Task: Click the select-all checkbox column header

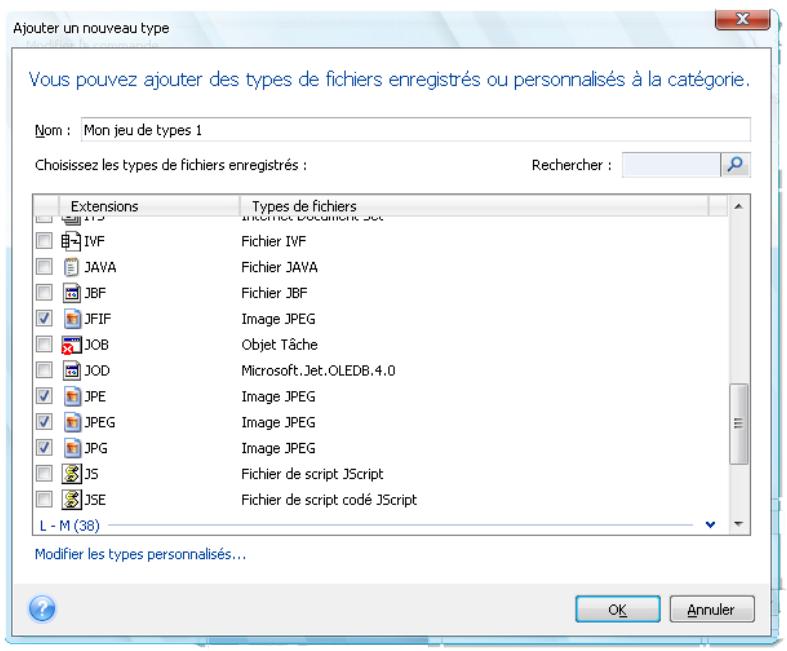Action: click(46, 206)
